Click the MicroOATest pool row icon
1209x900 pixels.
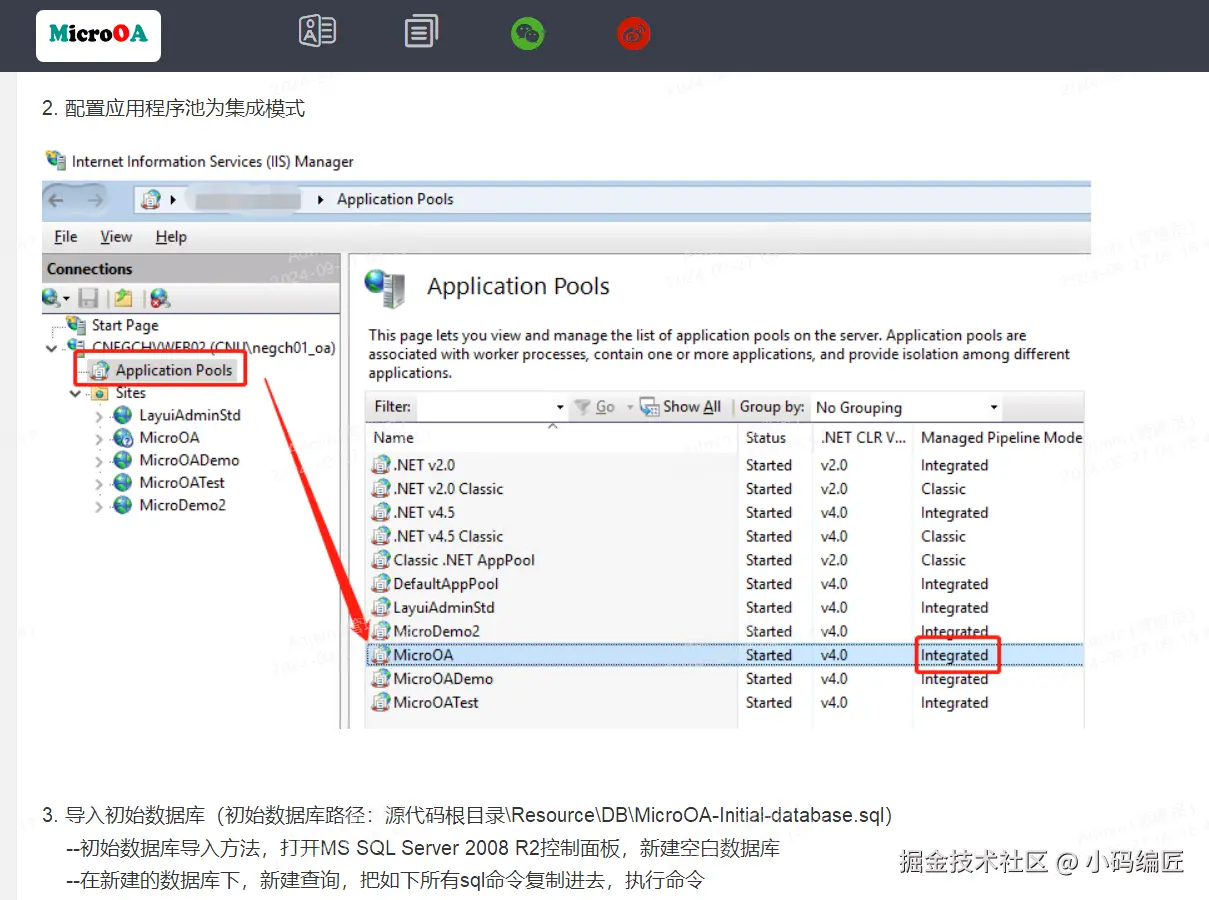tap(381, 702)
